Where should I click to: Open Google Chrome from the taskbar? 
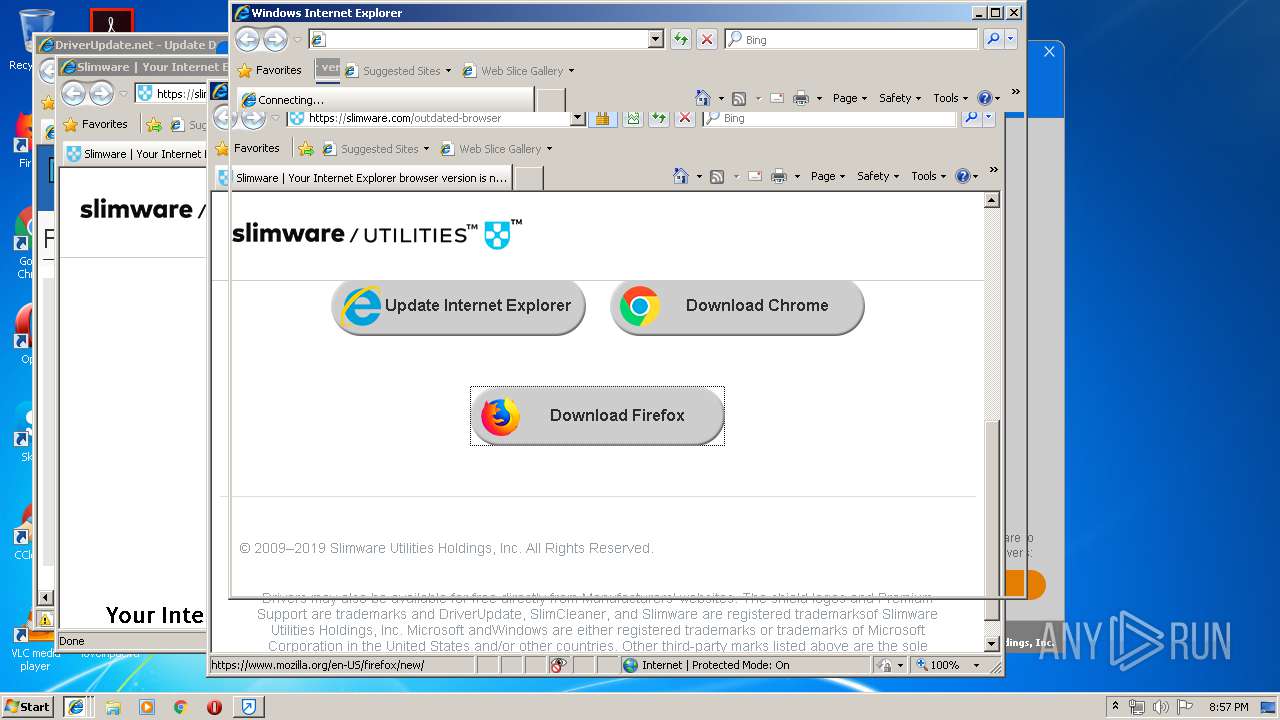180,707
